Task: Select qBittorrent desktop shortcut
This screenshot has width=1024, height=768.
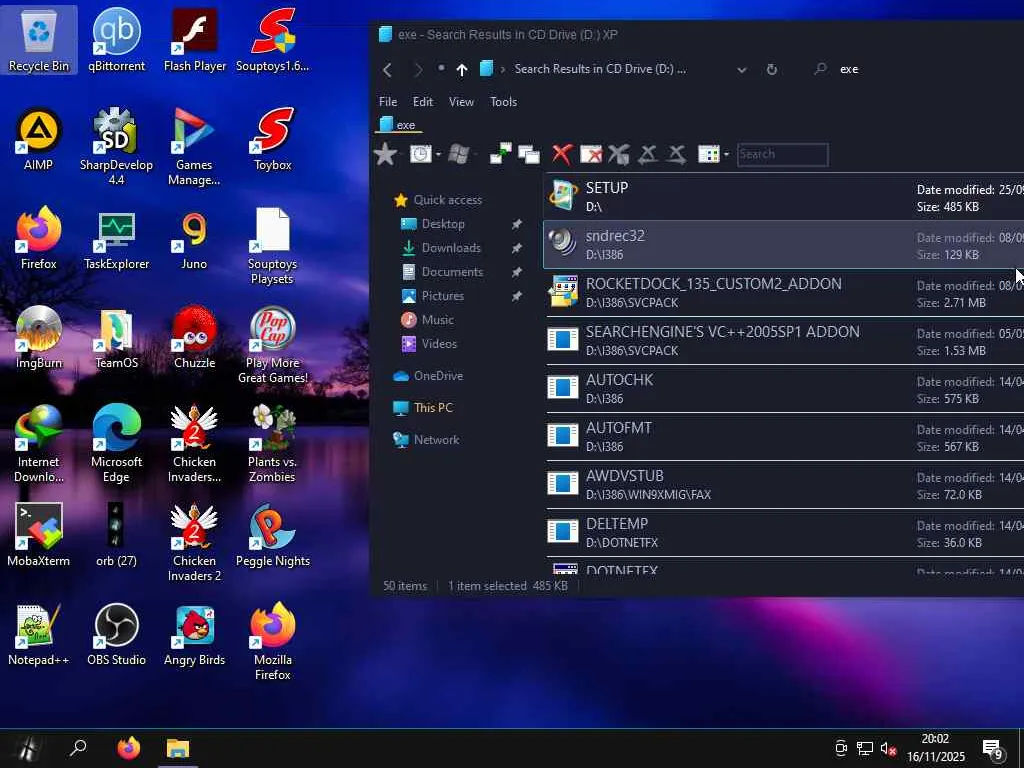Action: coord(116,40)
